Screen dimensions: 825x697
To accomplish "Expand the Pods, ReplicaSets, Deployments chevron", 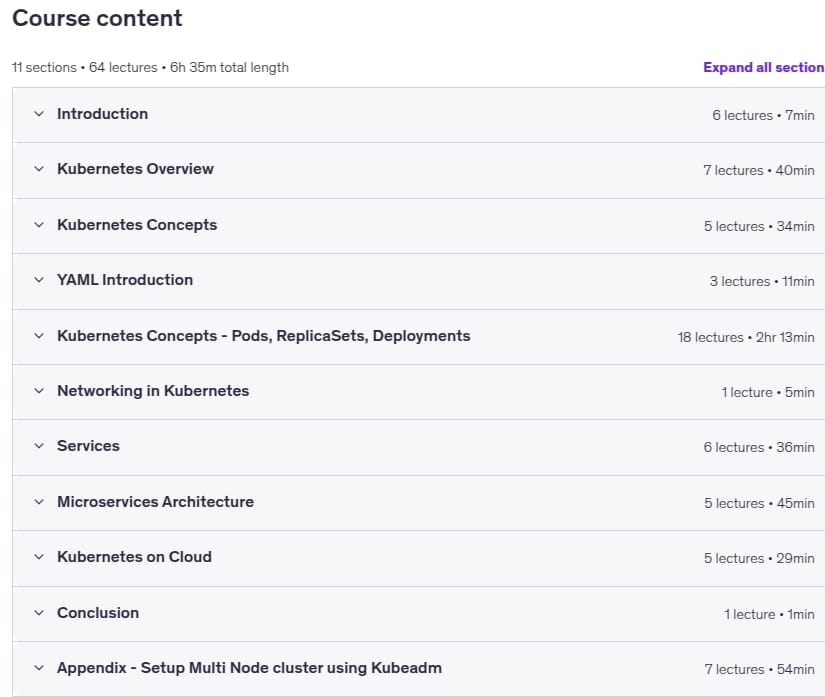I will point(39,336).
